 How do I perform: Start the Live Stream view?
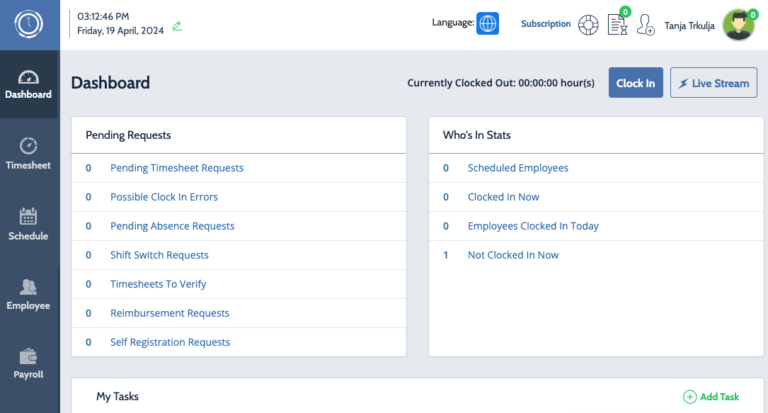pos(713,83)
